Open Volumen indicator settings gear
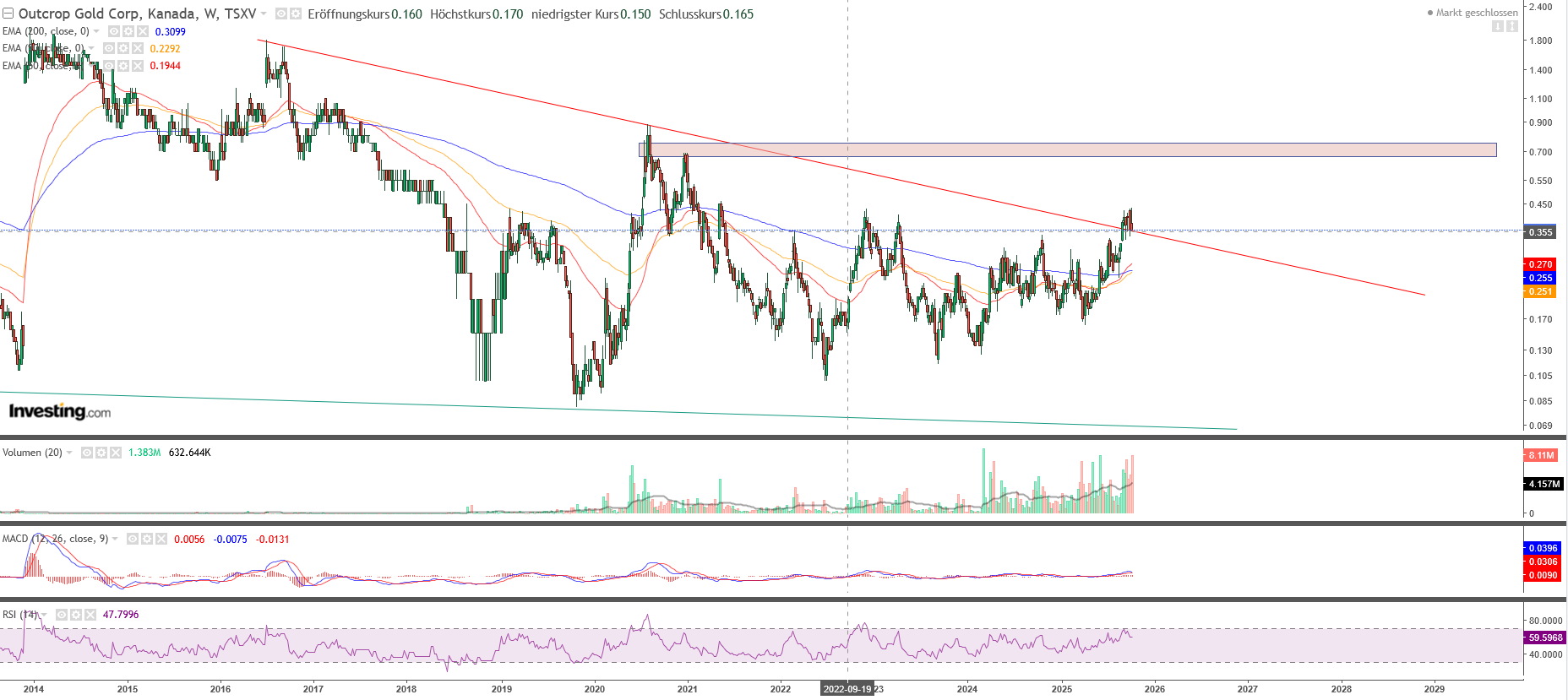1568x700 pixels. pyautogui.click(x=101, y=453)
